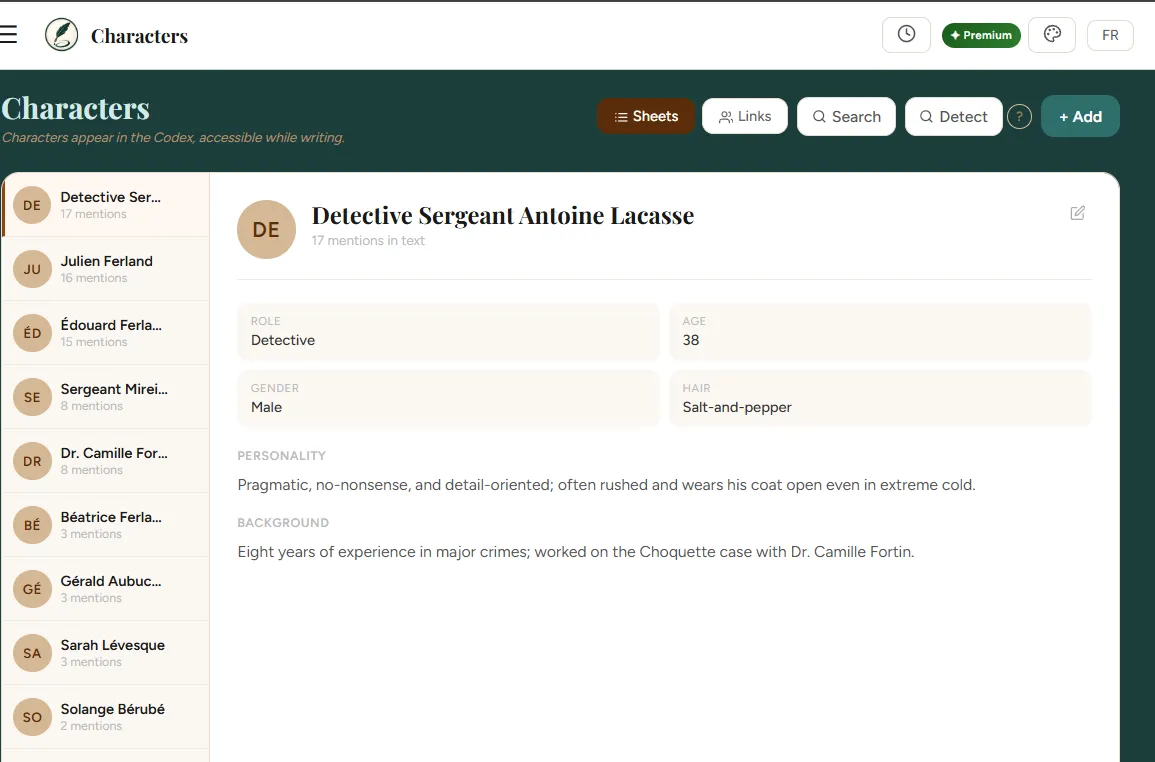Open the Édouard Ferland character entry
The height and width of the screenshot is (762, 1155).
[x=106, y=333]
